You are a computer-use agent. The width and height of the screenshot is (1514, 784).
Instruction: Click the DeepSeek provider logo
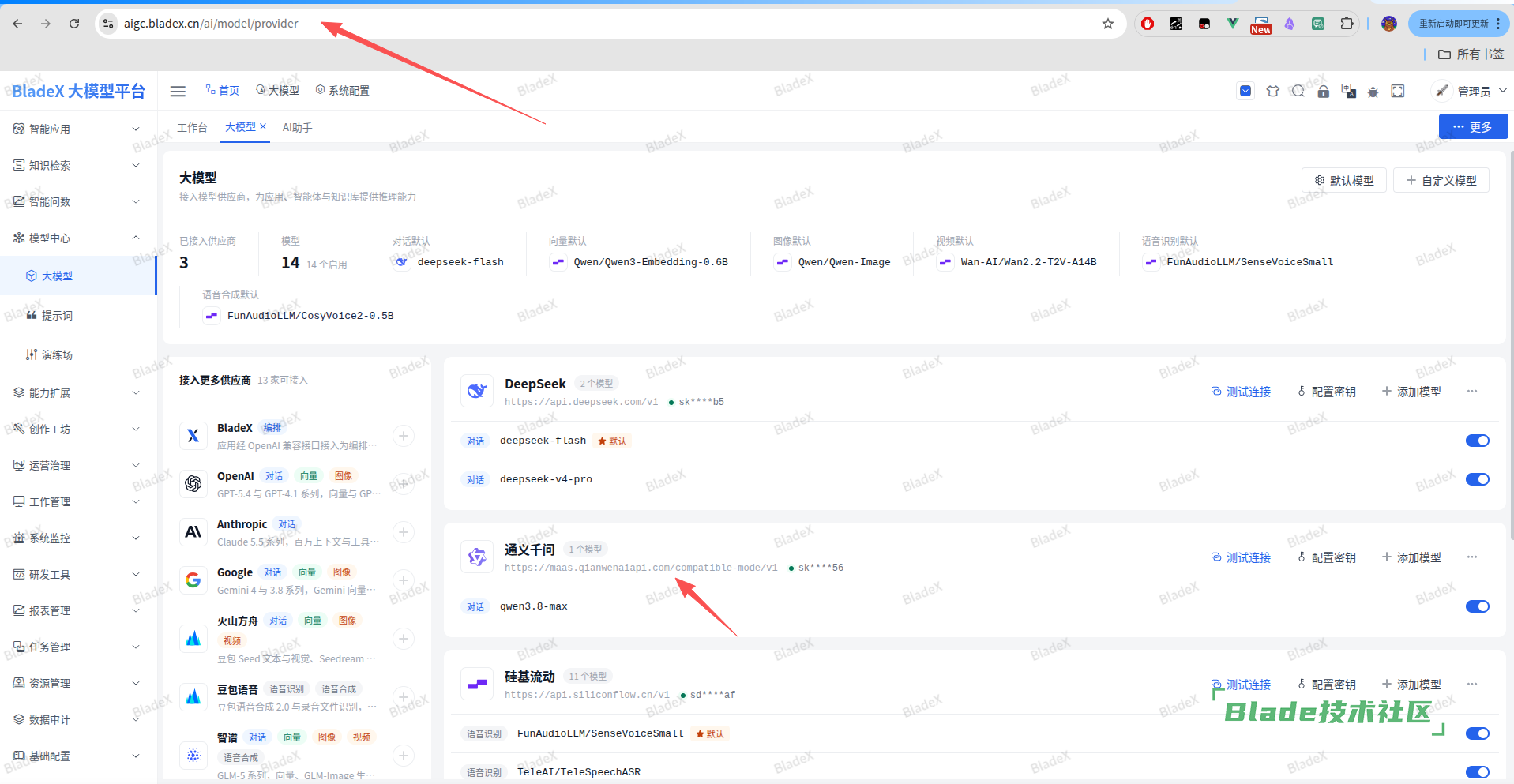(x=477, y=391)
